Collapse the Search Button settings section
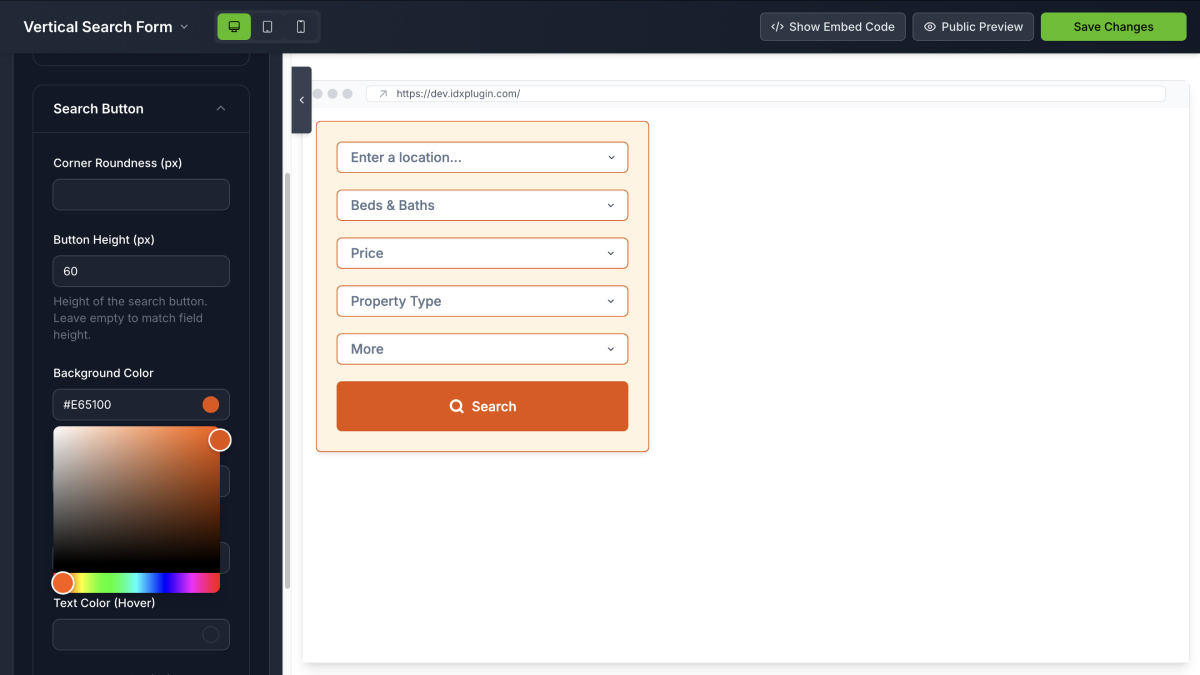This screenshot has width=1200, height=675. tap(220, 108)
